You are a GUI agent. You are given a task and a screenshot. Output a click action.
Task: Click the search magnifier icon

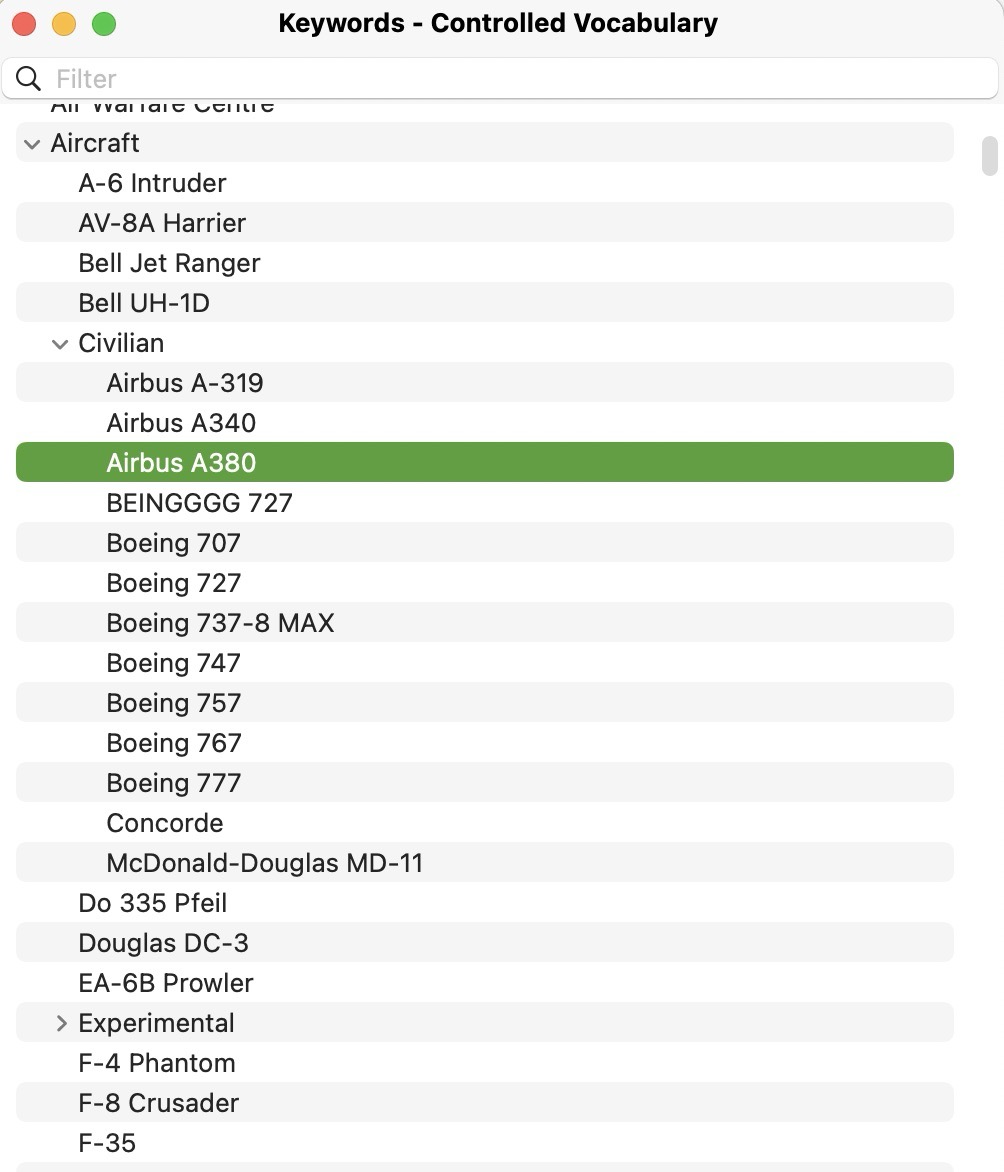pos(29,79)
